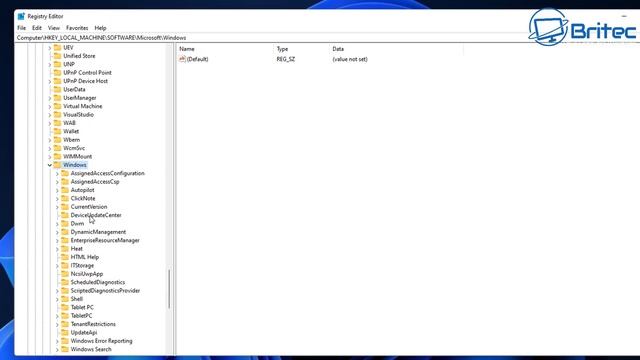Select the WAB folder icon
This screenshot has width=640, height=360.
58,123
